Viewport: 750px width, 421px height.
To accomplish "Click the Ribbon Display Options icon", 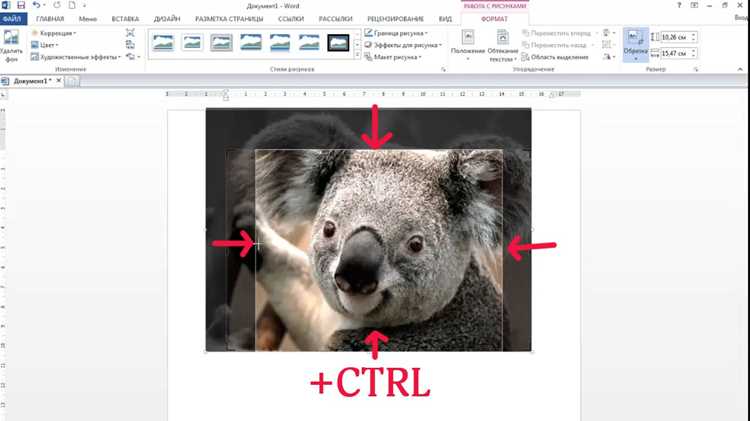I will [x=695, y=5].
